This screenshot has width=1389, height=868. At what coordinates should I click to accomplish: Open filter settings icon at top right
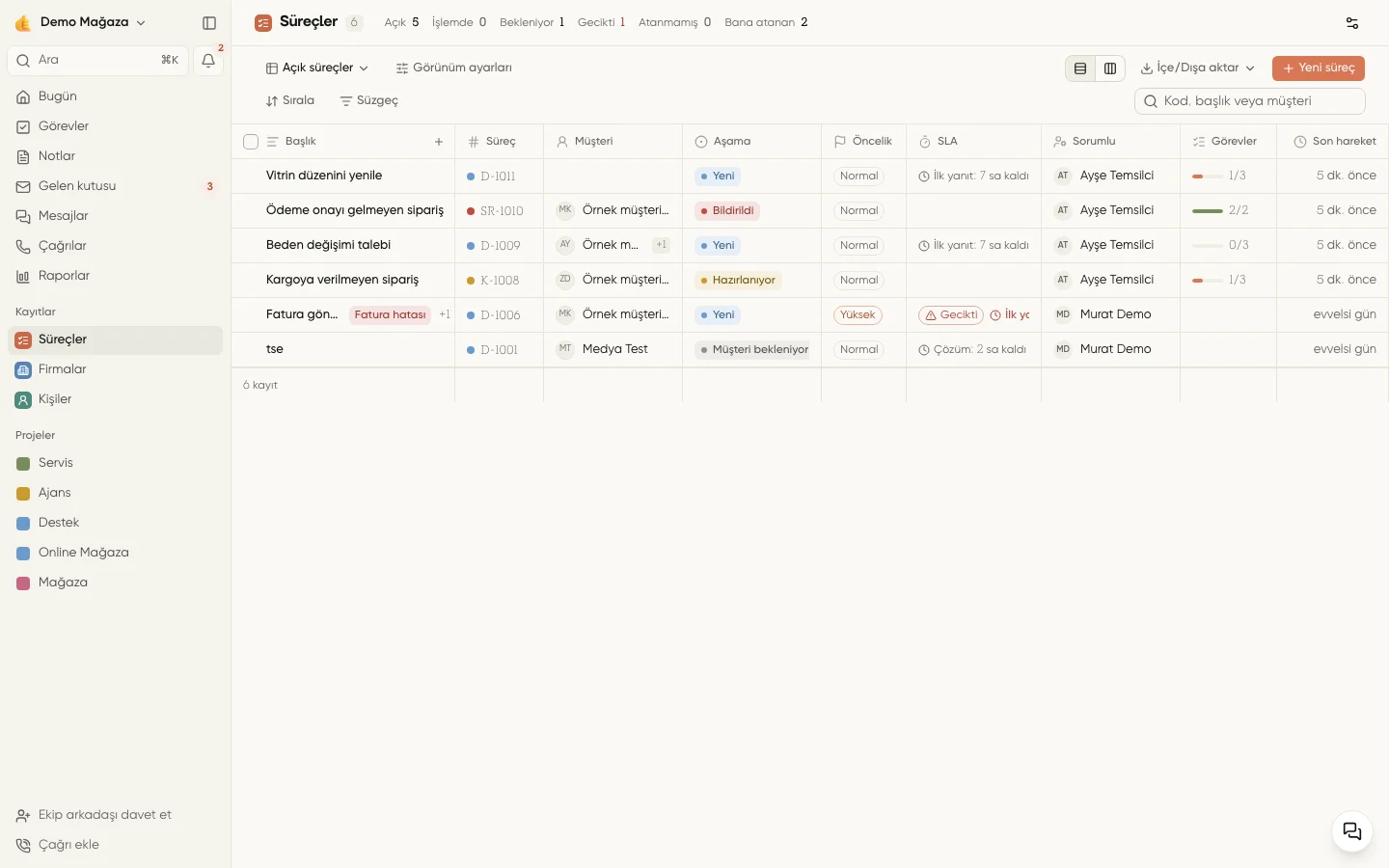coord(1352,23)
